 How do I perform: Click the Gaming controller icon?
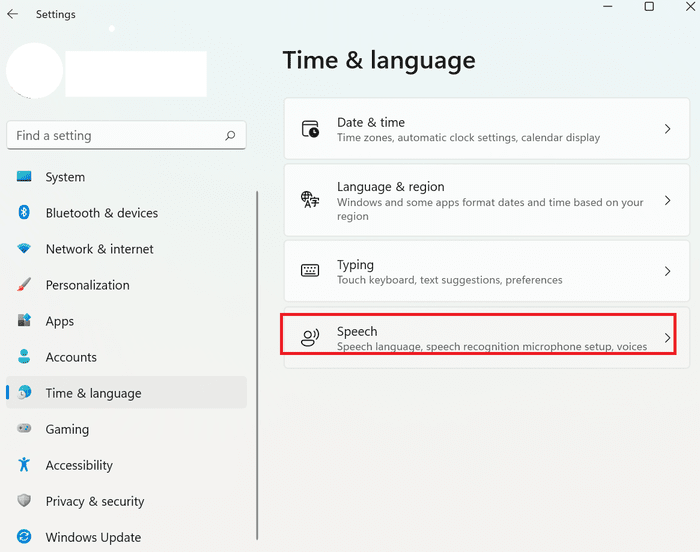[24, 428]
